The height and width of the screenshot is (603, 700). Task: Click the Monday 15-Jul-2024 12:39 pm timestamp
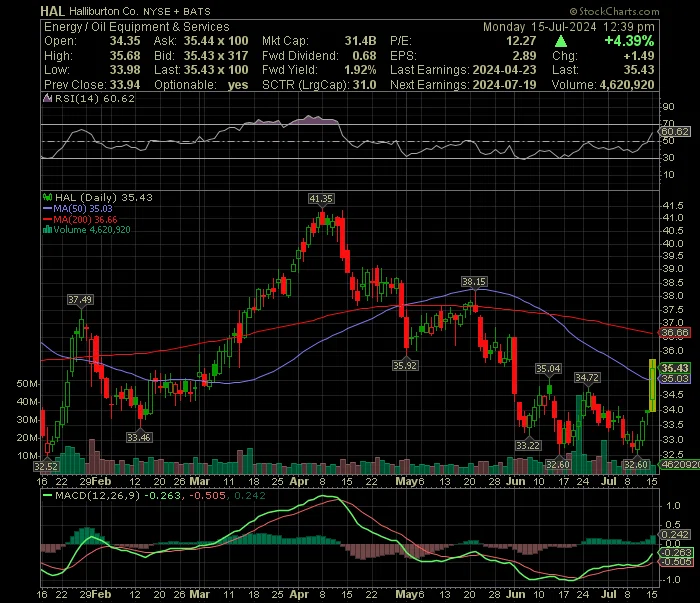click(x=569, y=27)
